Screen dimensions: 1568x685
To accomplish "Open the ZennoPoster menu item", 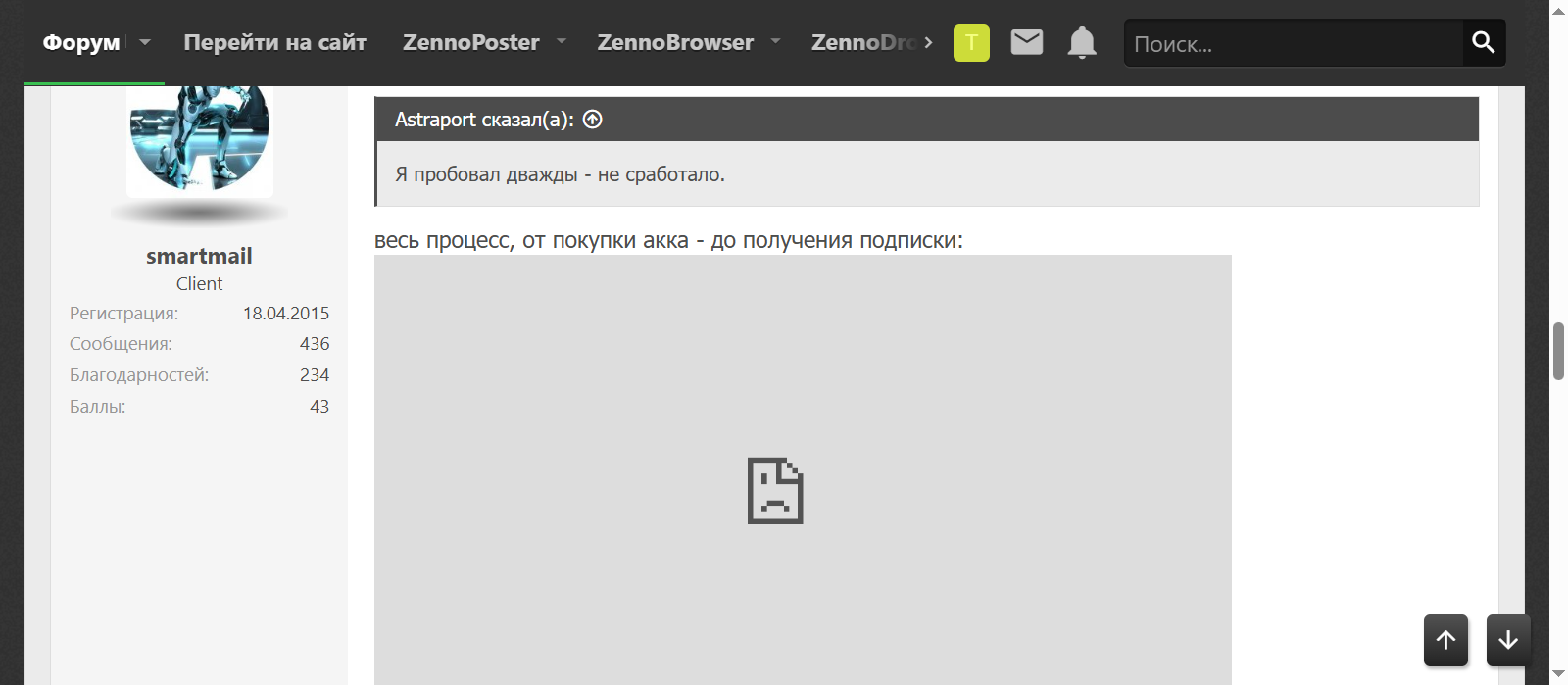I will (470, 42).
